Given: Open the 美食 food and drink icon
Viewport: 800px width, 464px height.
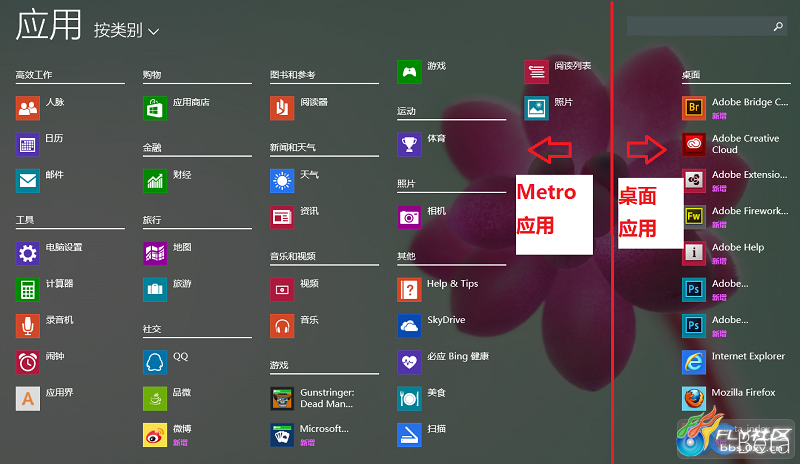Looking at the screenshot, I should (409, 399).
